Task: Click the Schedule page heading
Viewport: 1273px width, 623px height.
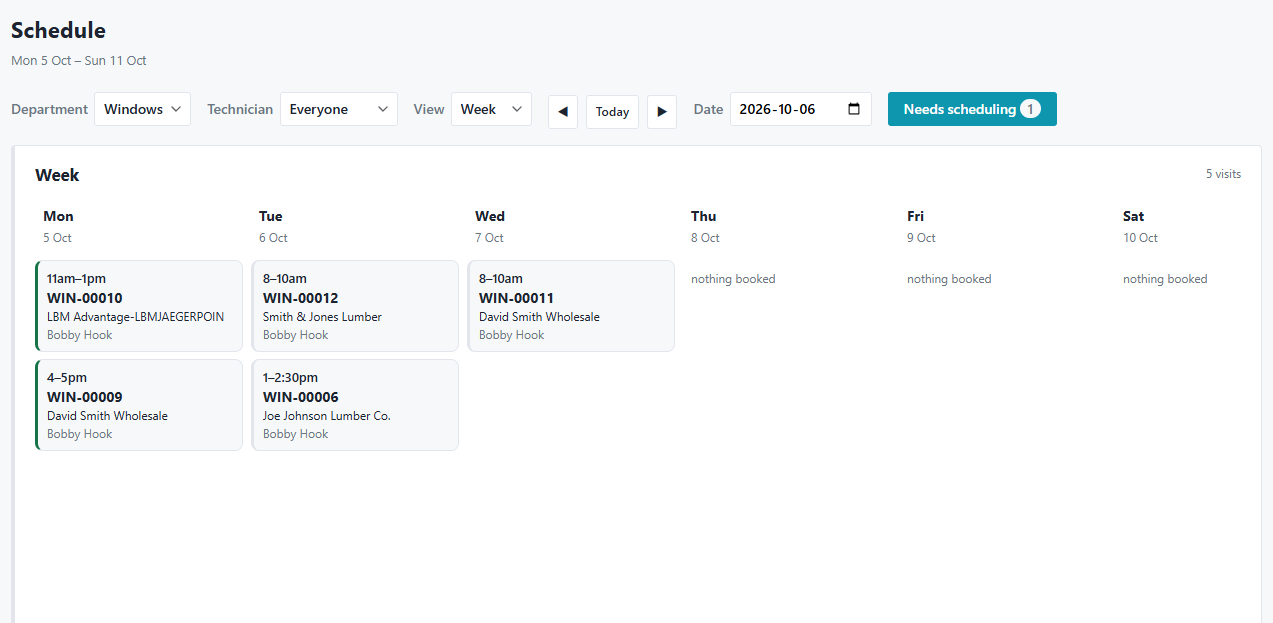Action: pyautogui.click(x=58, y=31)
